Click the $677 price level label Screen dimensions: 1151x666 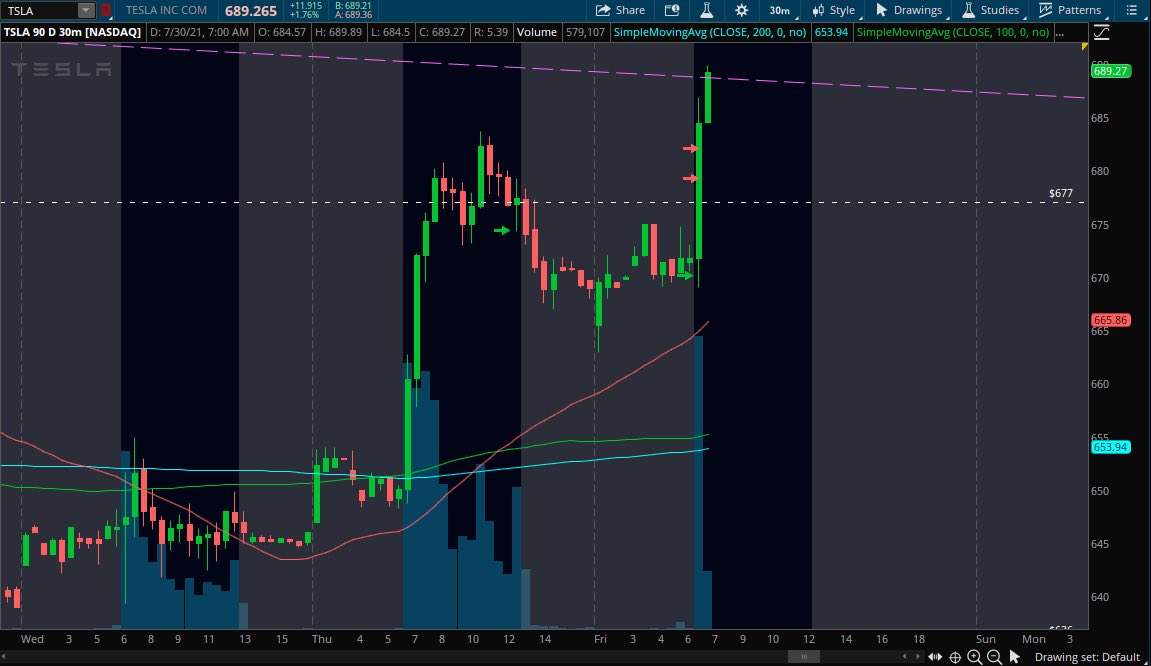1061,194
